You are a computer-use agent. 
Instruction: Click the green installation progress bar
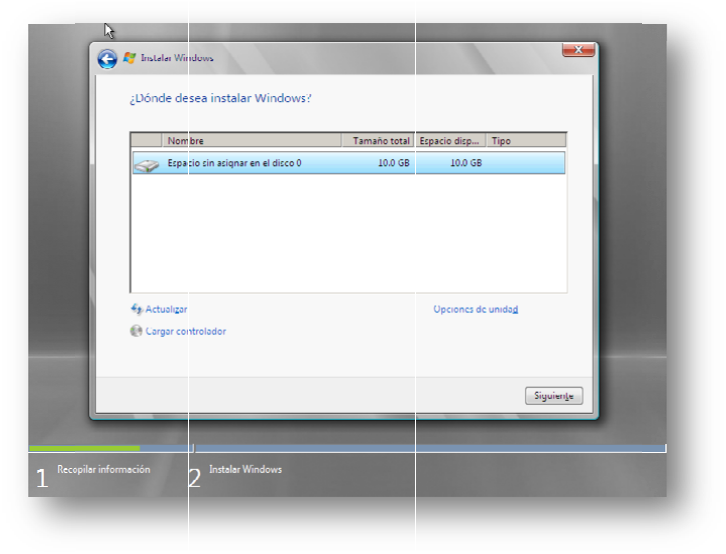pyautogui.click(x=84, y=448)
